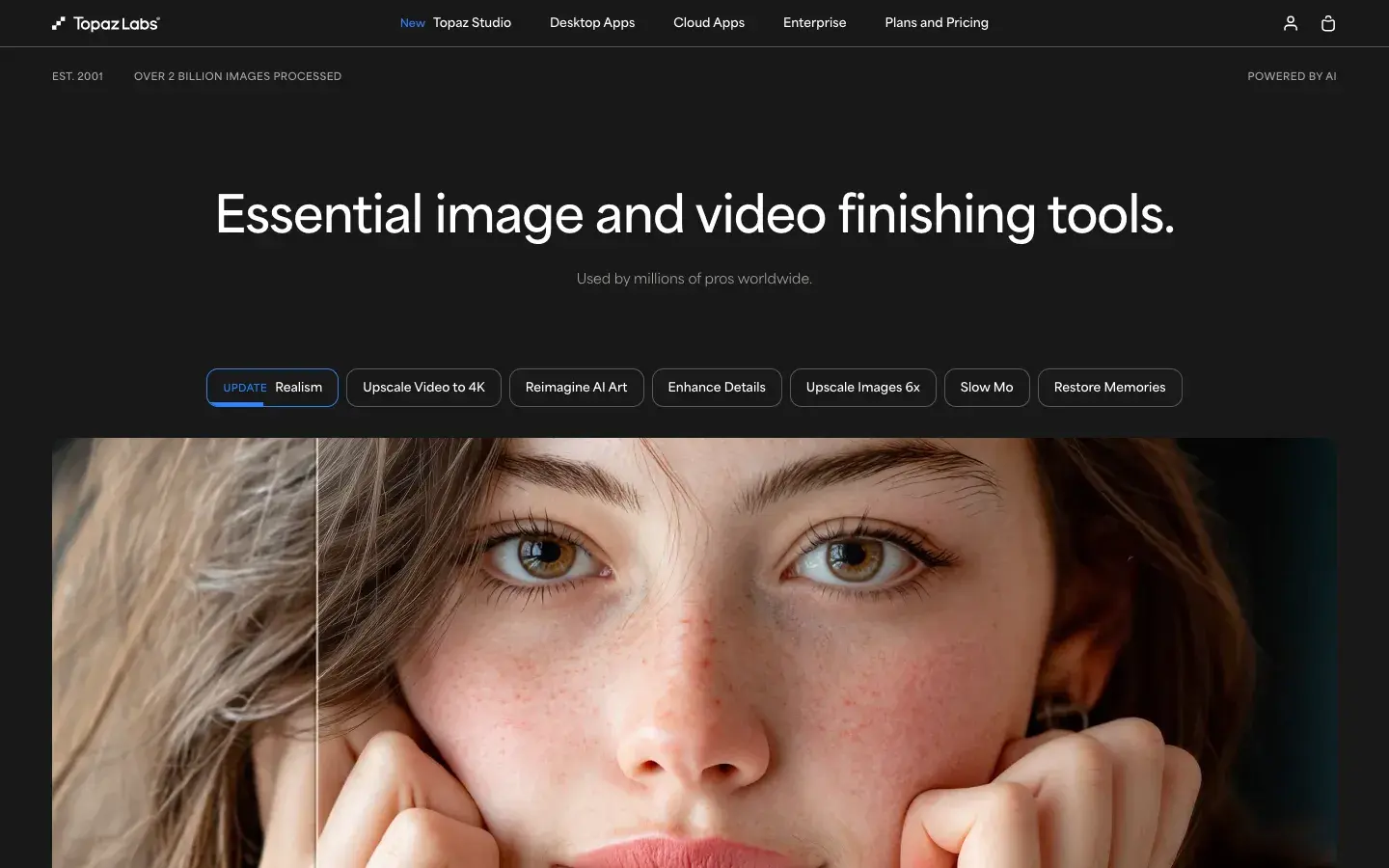
Task: Click the New label next to Topaz Studio
Action: [412, 22]
